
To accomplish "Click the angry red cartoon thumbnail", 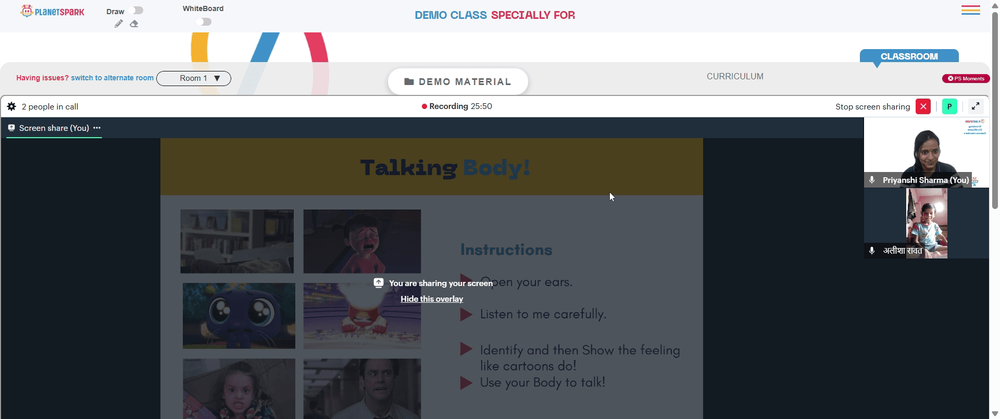I will click(x=362, y=316).
